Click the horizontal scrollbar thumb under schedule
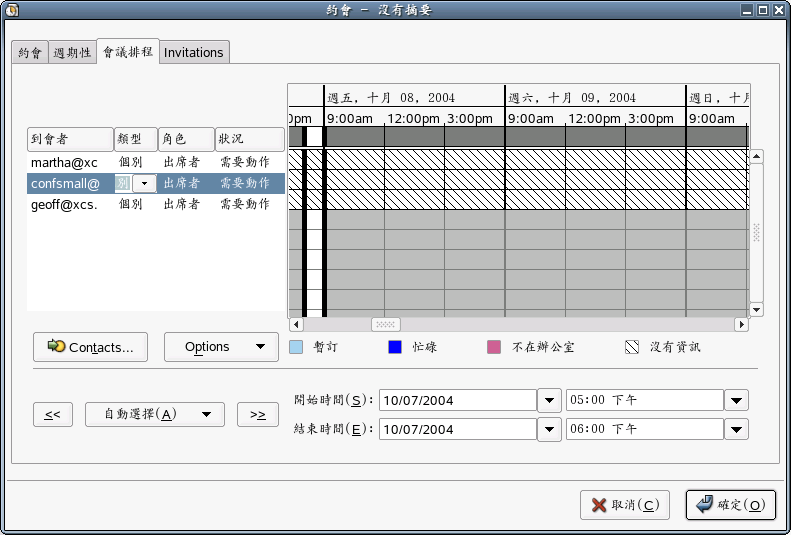 coord(386,324)
